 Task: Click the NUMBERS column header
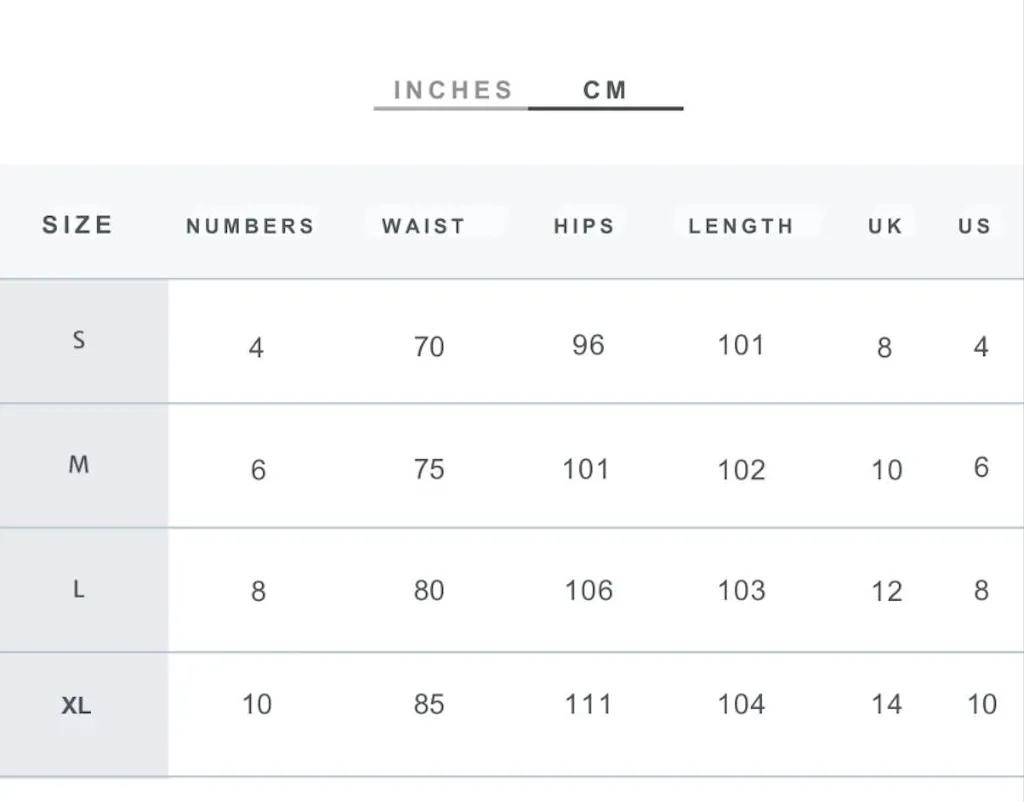(251, 226)
